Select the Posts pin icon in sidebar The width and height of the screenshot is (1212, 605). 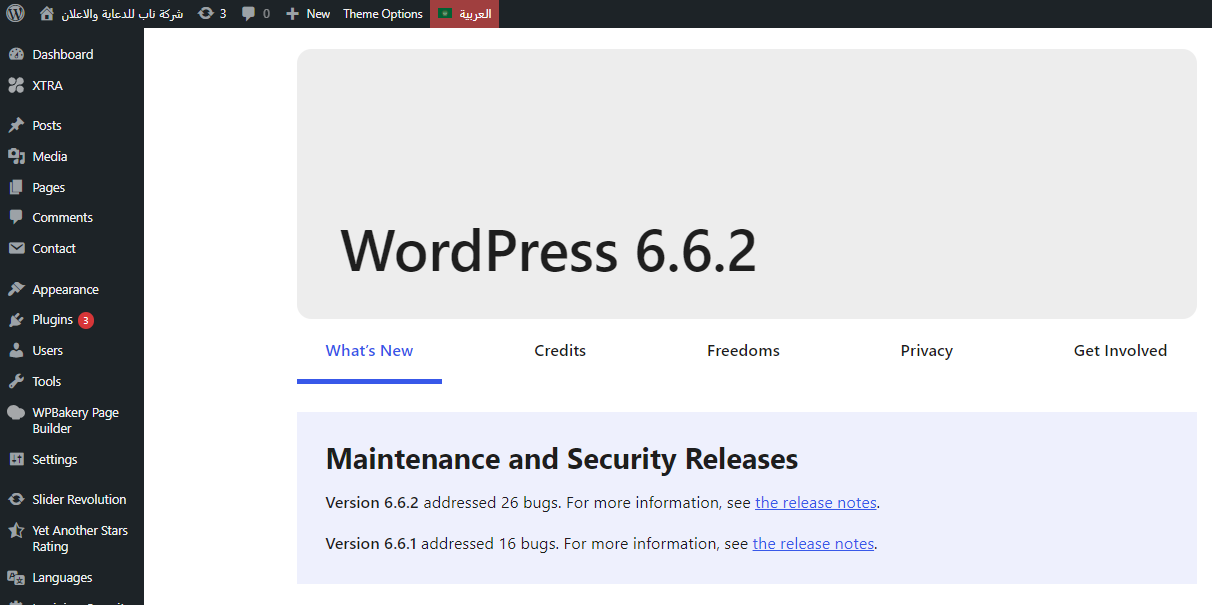click(16, 126)
